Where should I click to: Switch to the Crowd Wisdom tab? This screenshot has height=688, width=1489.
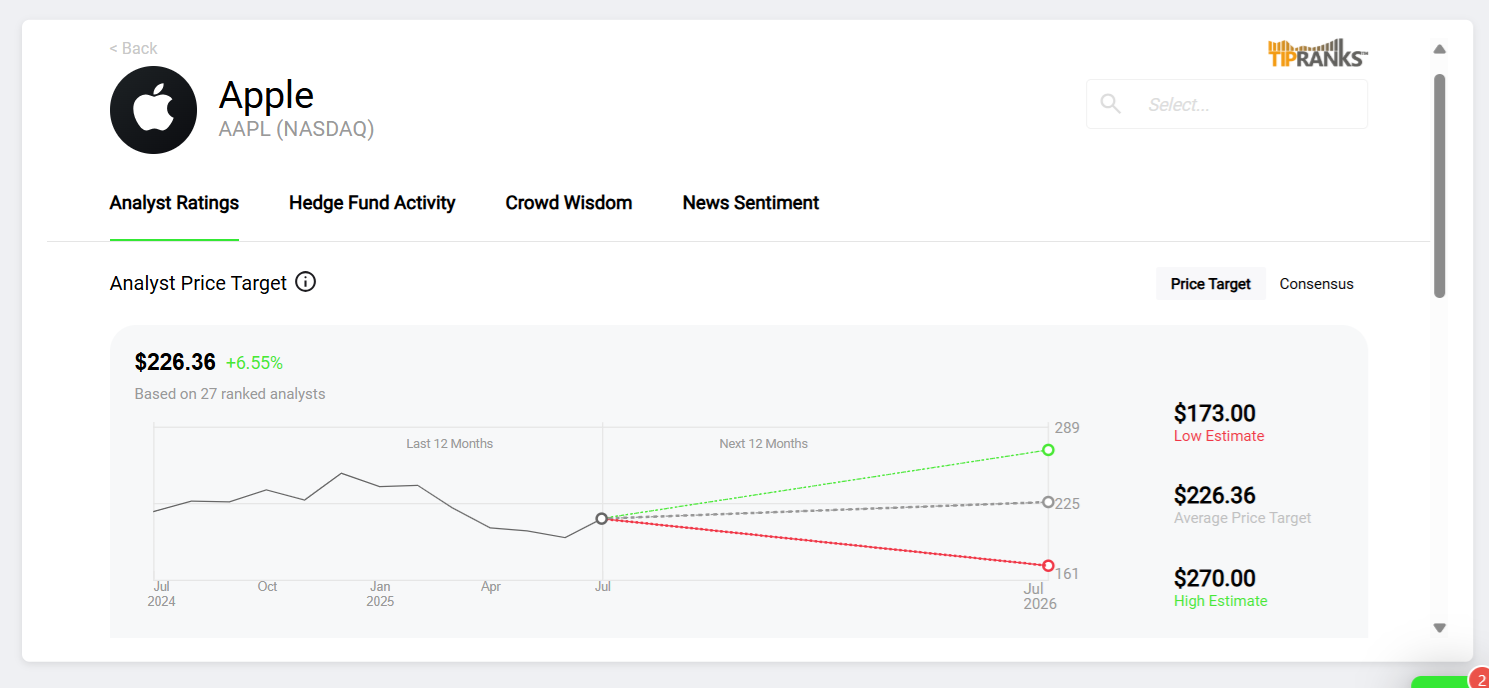568,203
